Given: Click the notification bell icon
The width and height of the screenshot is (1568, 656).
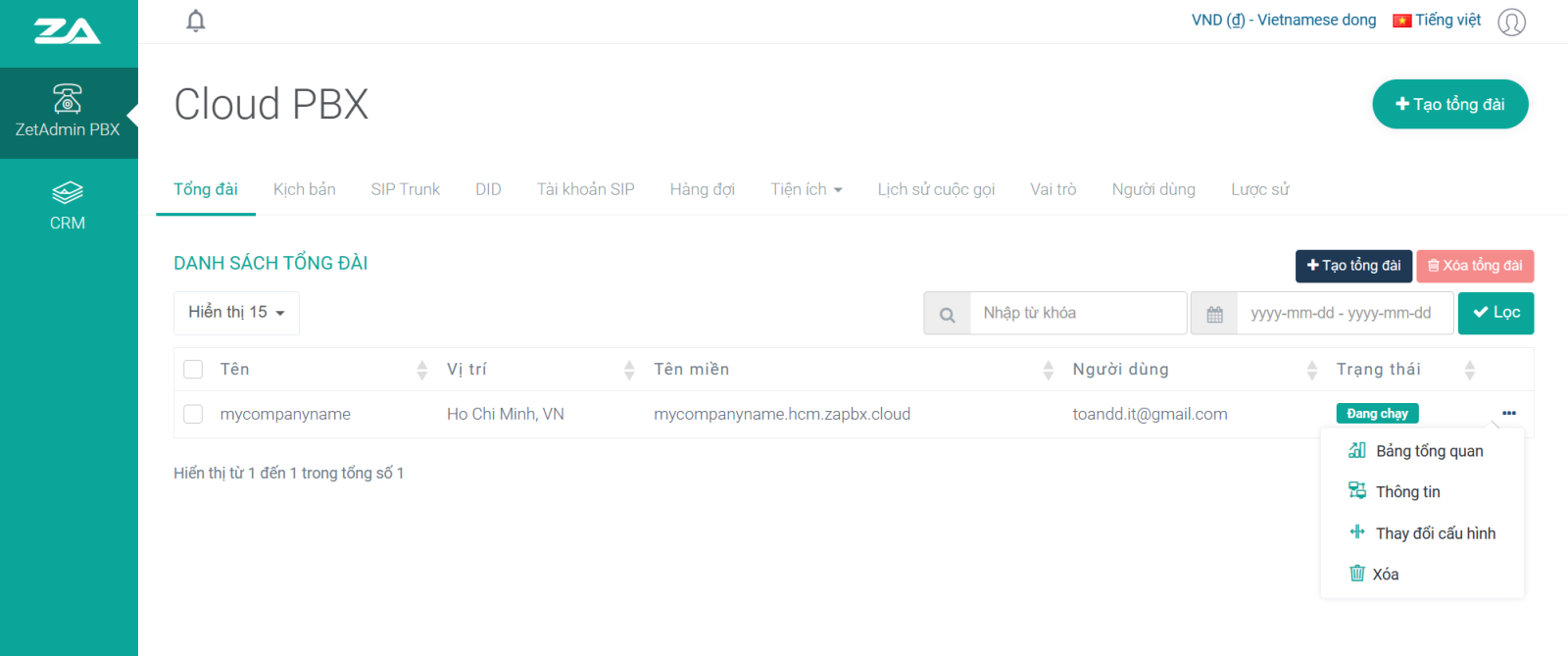Looking at the screenshot, I should [196, 21].
